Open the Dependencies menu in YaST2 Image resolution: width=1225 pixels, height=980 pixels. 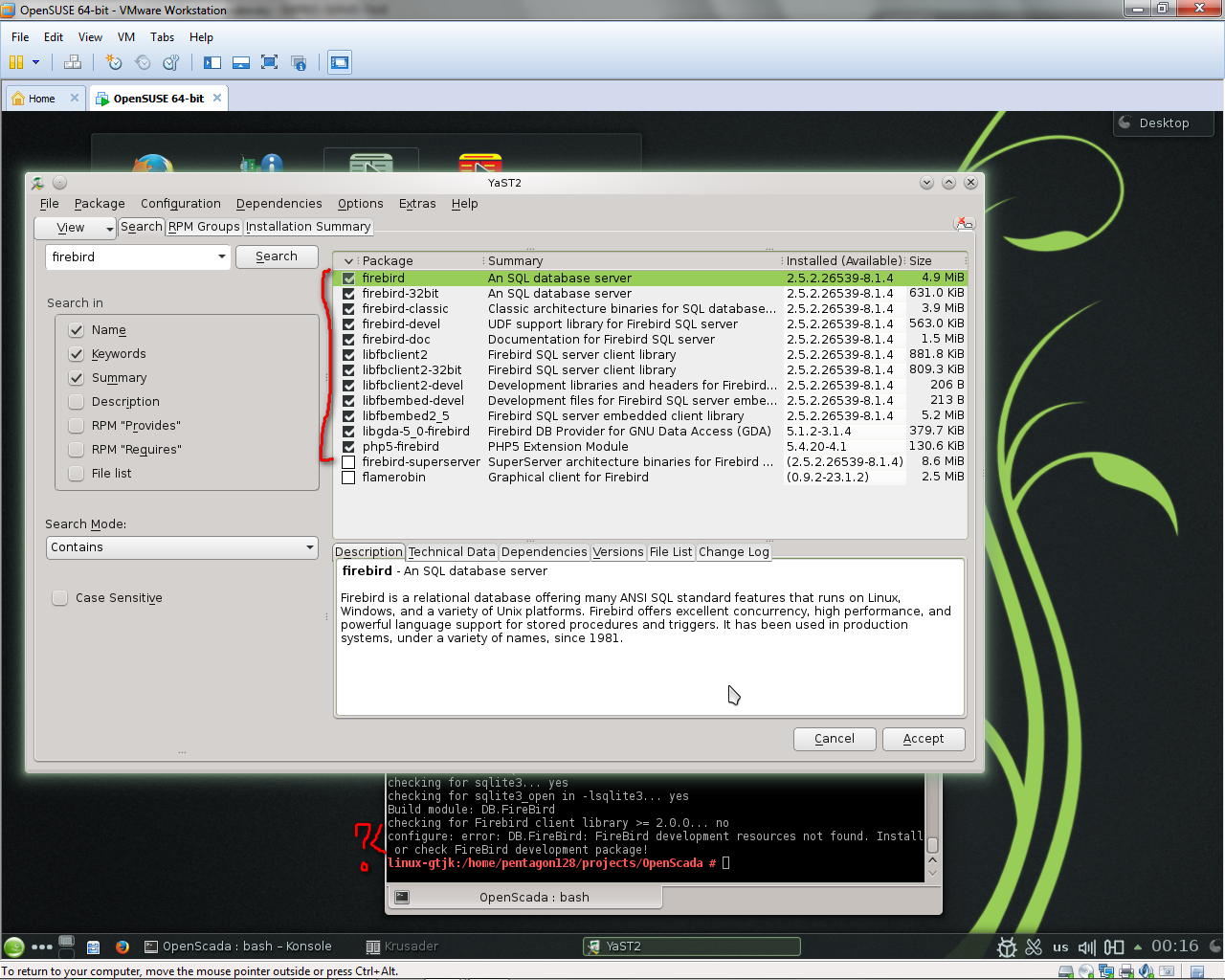(x=278, y=204)
